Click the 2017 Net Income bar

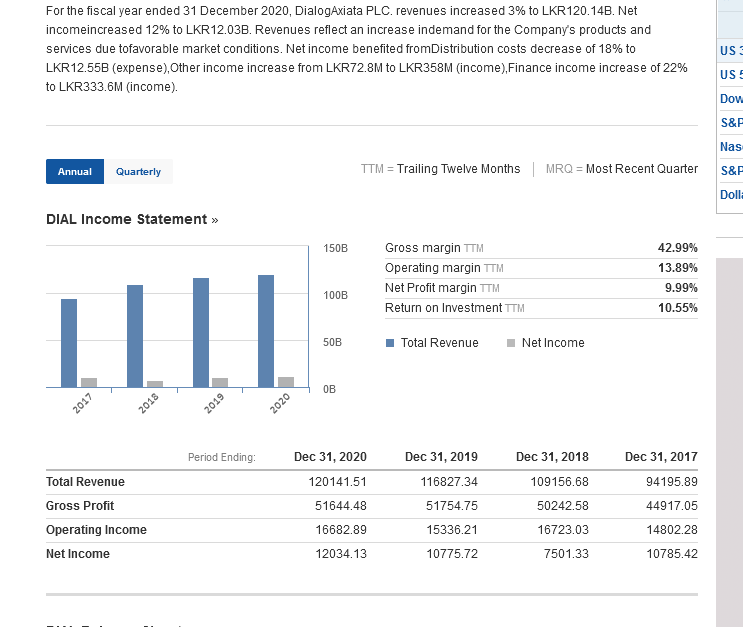point(89,382)
